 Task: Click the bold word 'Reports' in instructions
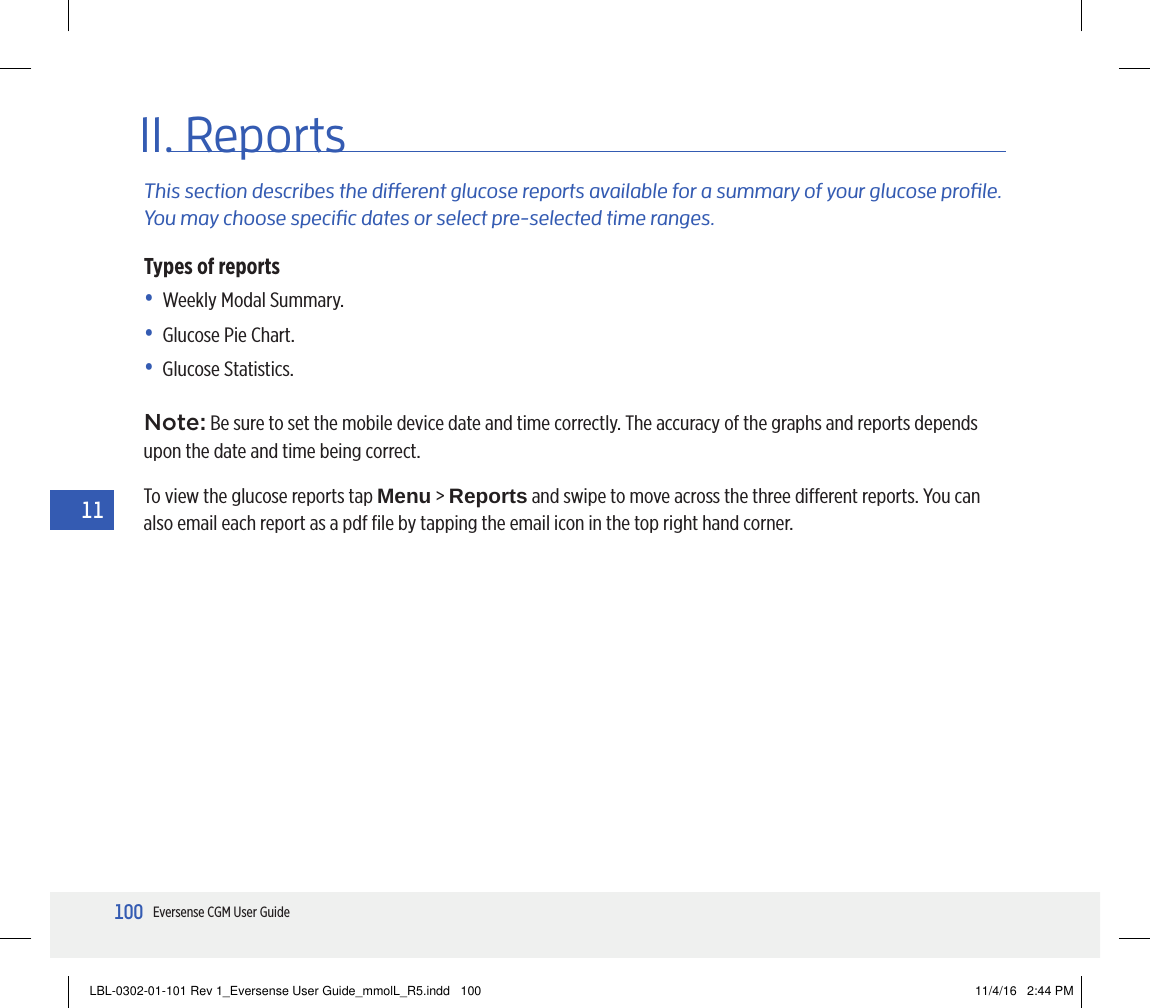pyautogui.click(x=488, y=497)
